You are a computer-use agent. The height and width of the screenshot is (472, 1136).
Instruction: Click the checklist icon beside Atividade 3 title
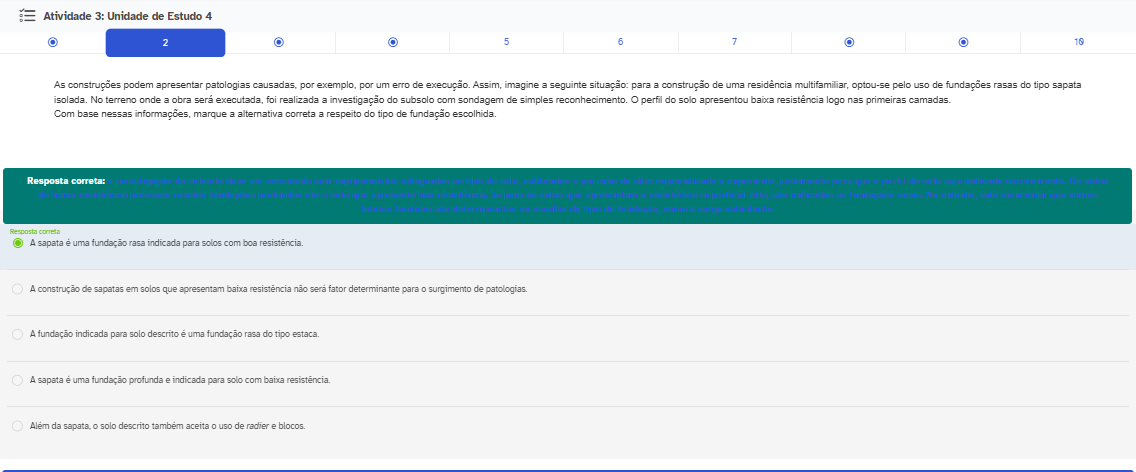[28, 16]
